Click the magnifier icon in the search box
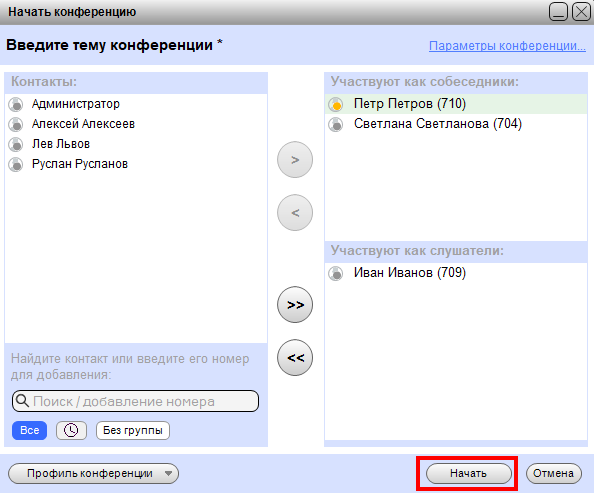594x493 pixels. tap(23, 401)
